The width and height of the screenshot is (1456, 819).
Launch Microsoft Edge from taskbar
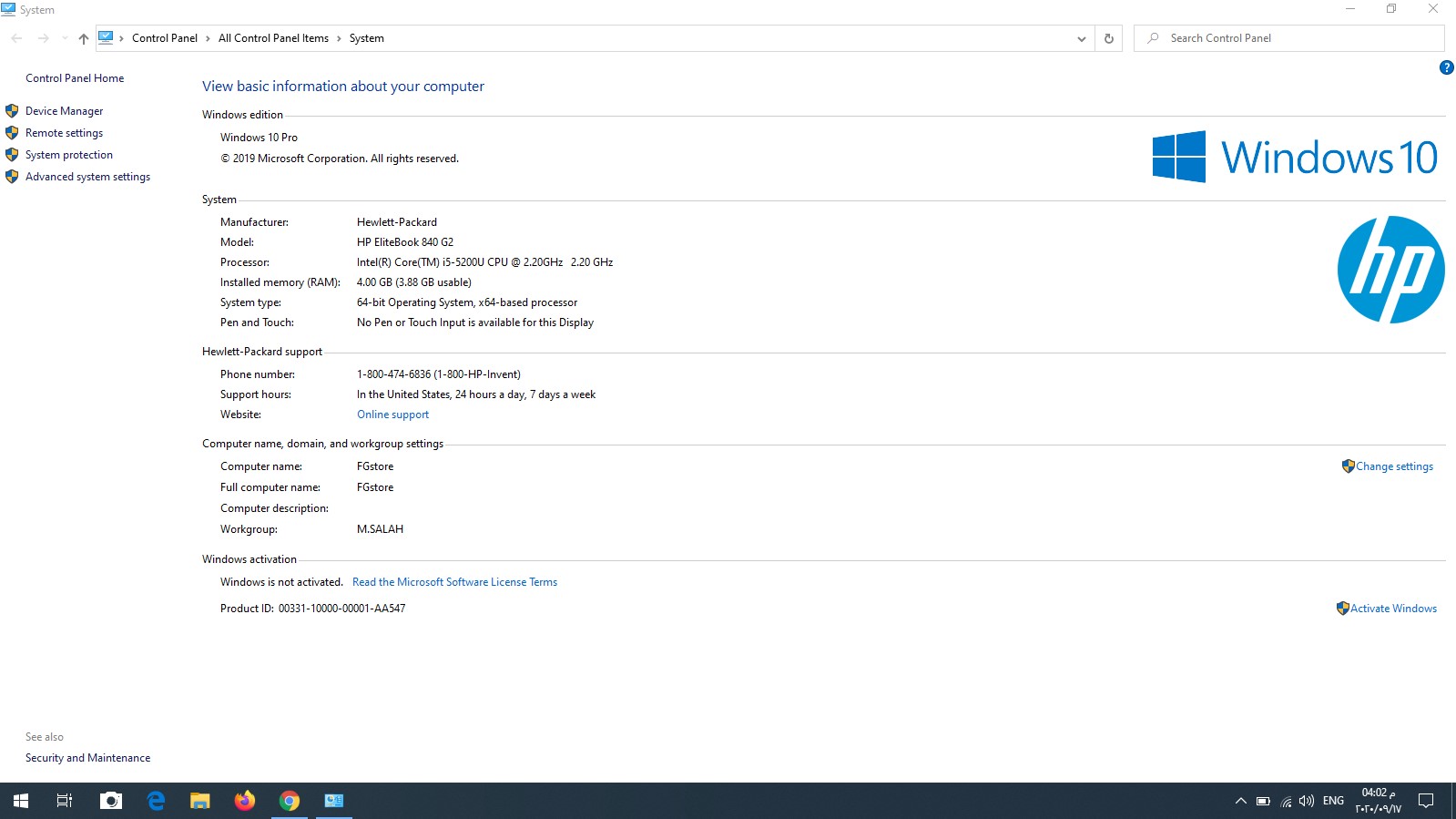tap(156, 801)
